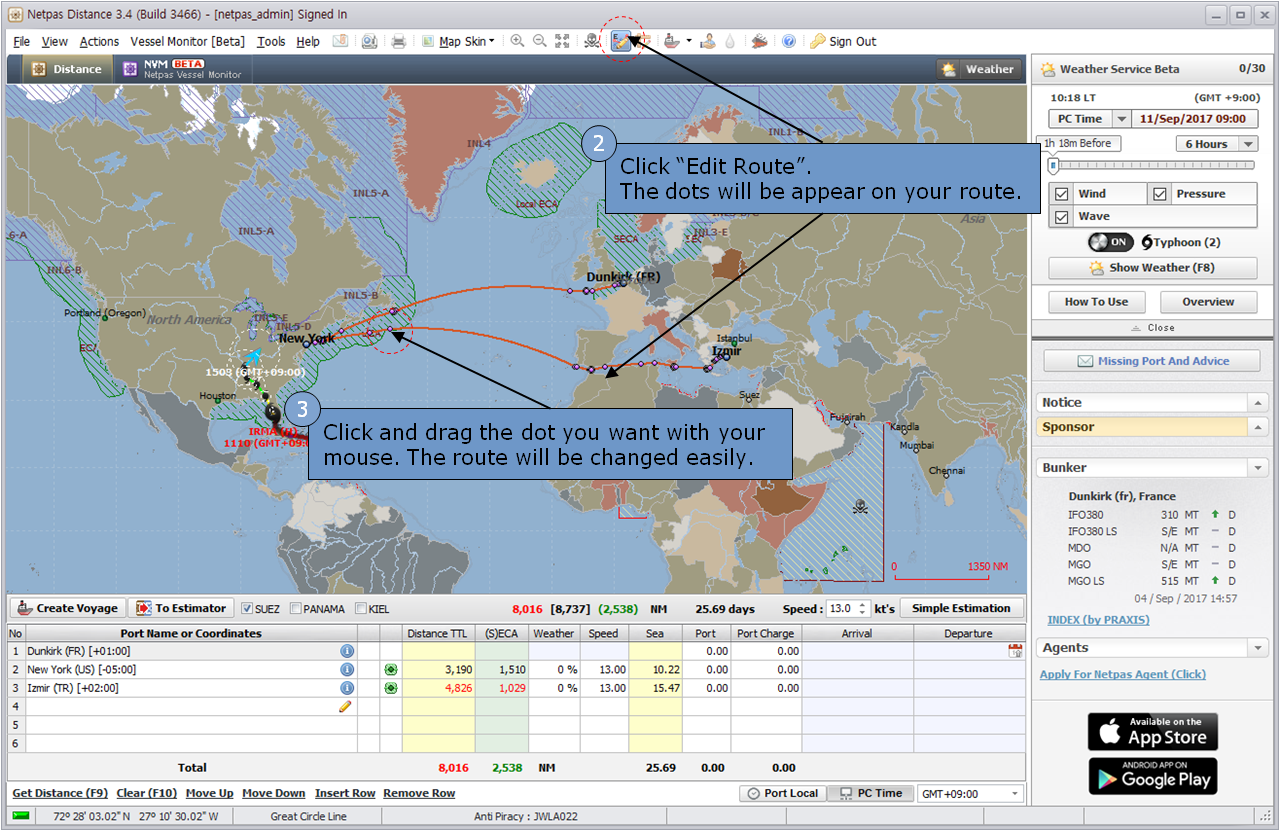This screenshot has height=831, width=1280.
Task: Collapse the Sponsor section
Action: click(1258, 427)
